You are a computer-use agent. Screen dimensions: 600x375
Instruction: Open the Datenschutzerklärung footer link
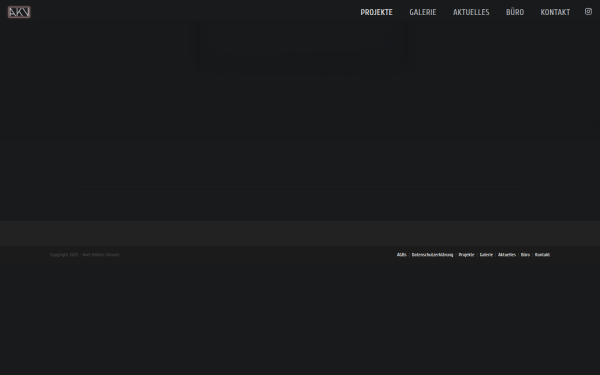(432, 255)
